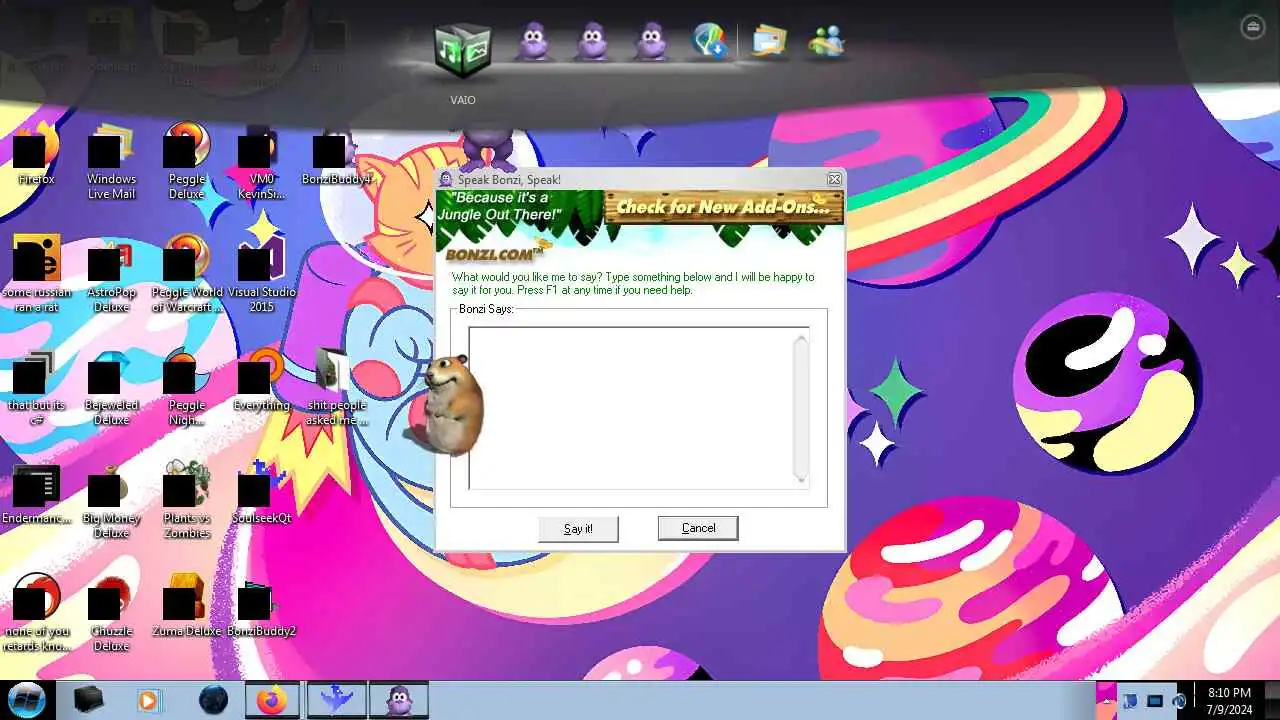
Task: Open the Messenger people icon in the dock
Action: (826, 43)
